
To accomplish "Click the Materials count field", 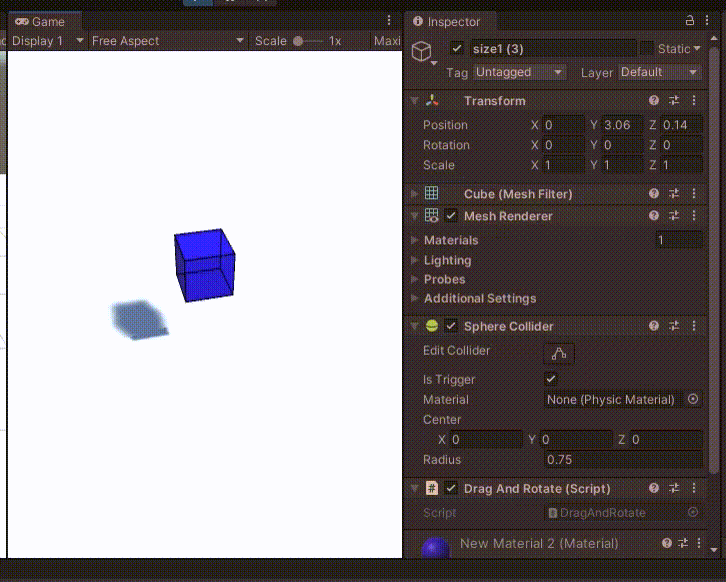I will (x=679, y=240).
